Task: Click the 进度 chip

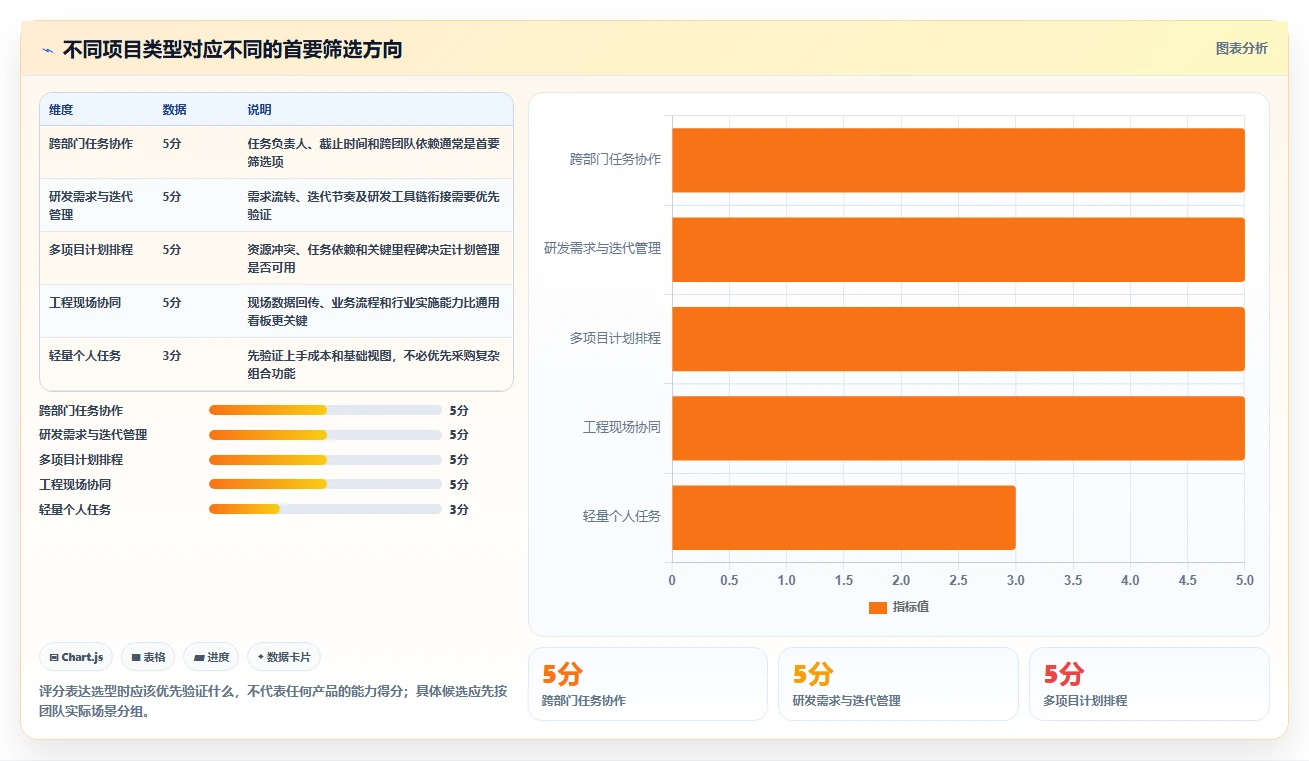Action: pyautogui.click(x=211, y=657)
